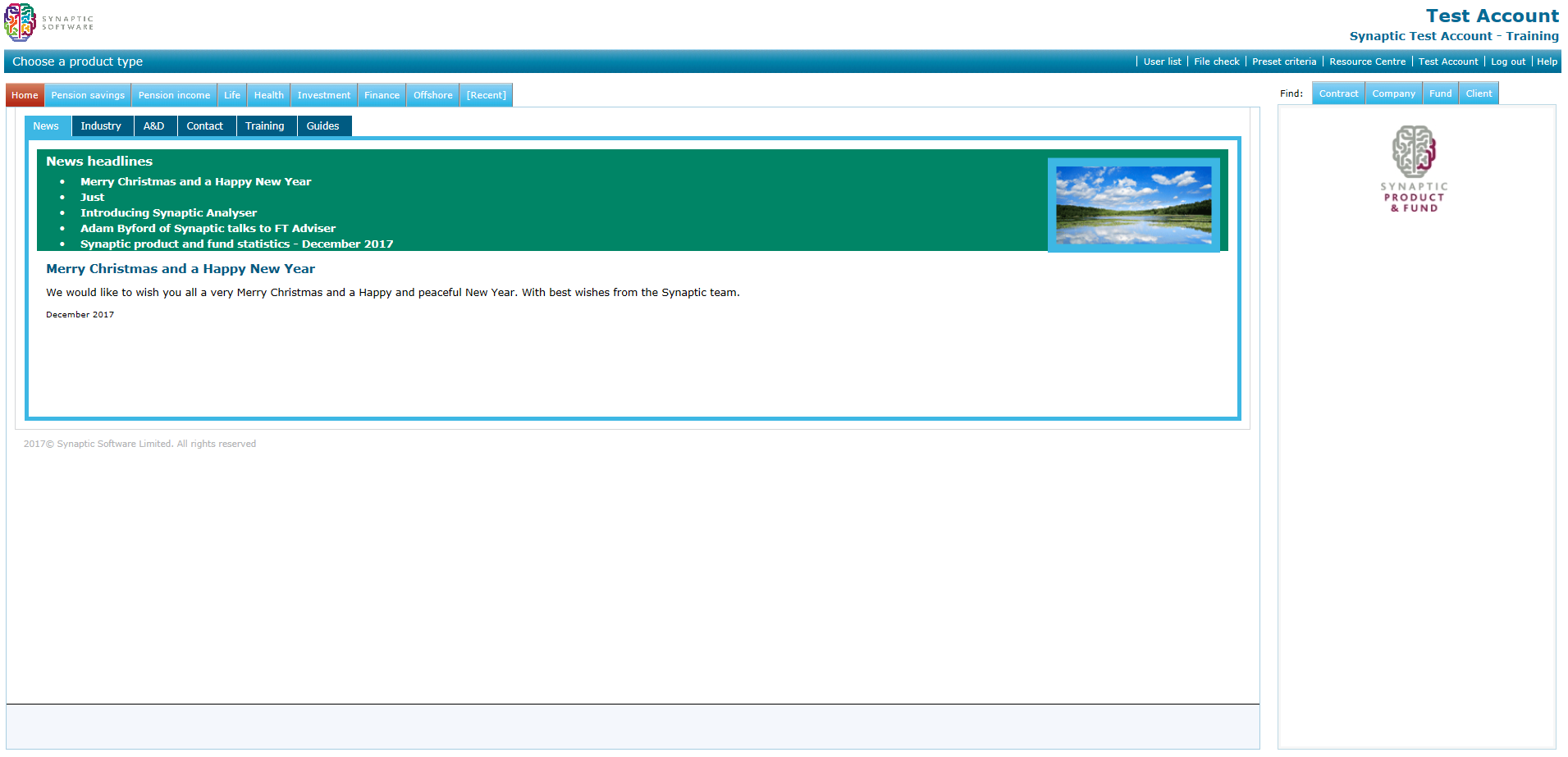Open the Life product tab
This screenshot has height=757, width=1568.
point(232,95)
